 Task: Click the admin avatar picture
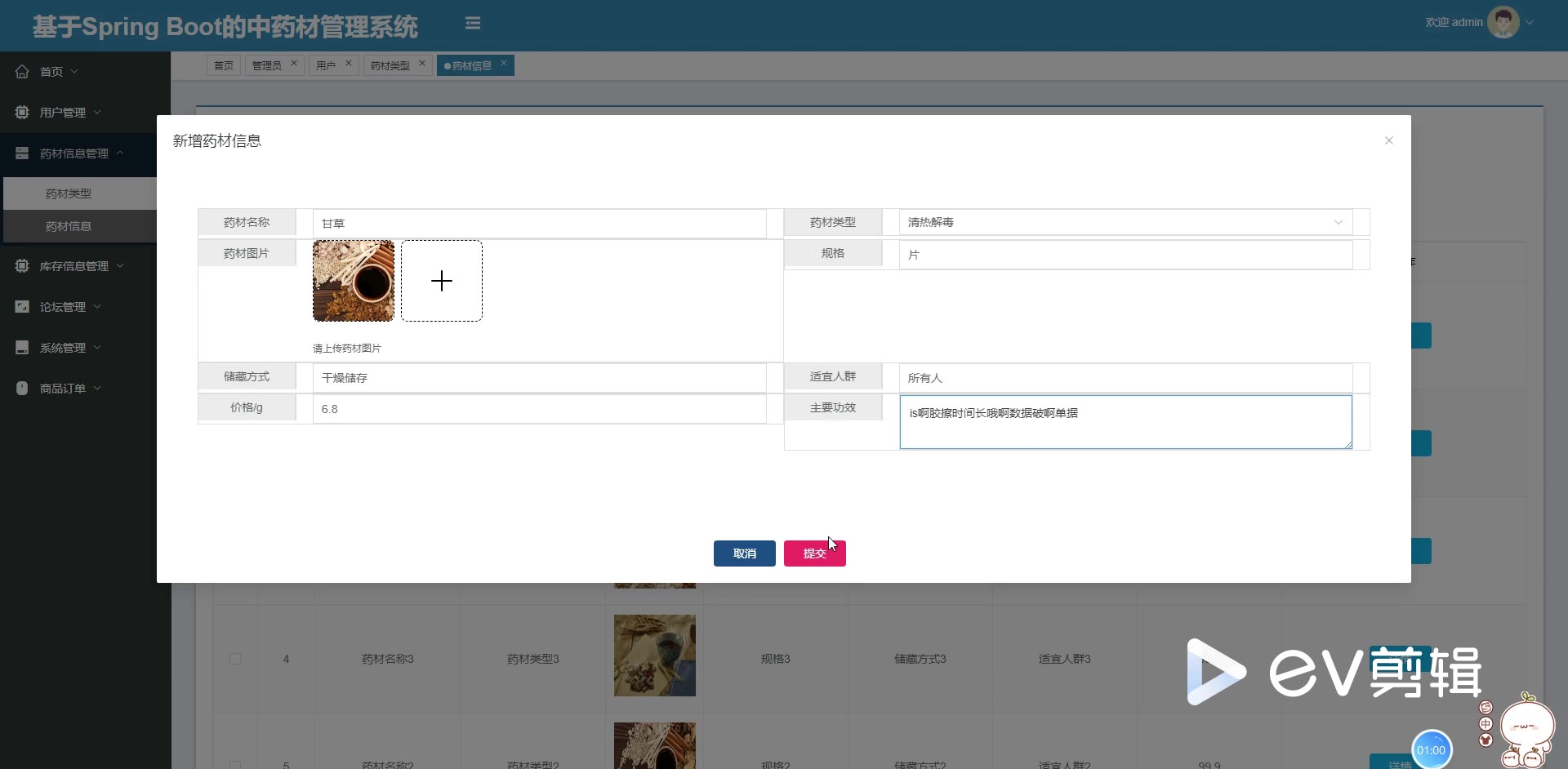point(1503,22)
